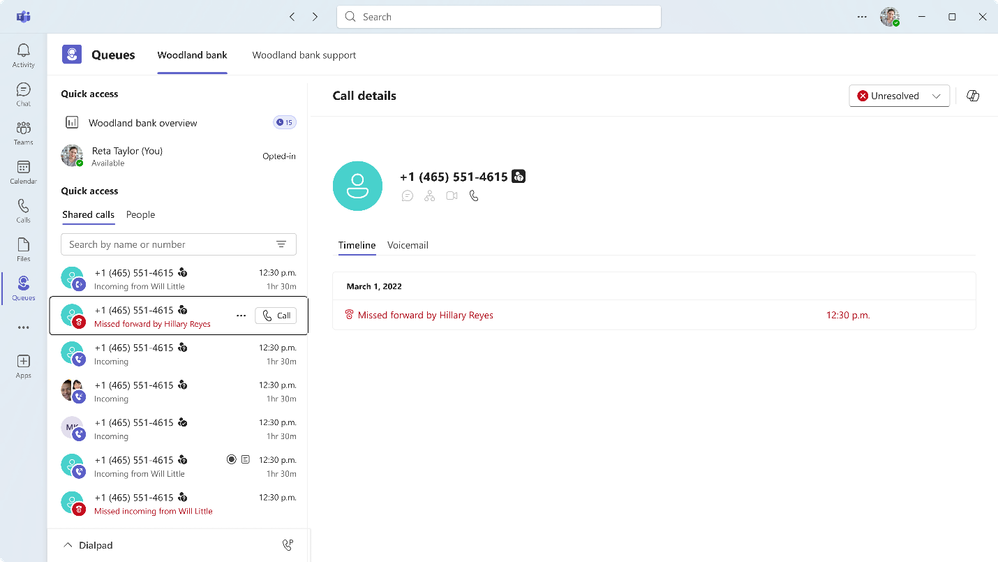Start a video call with the caller
Screen dimensions: 998x562
[452, 196]
